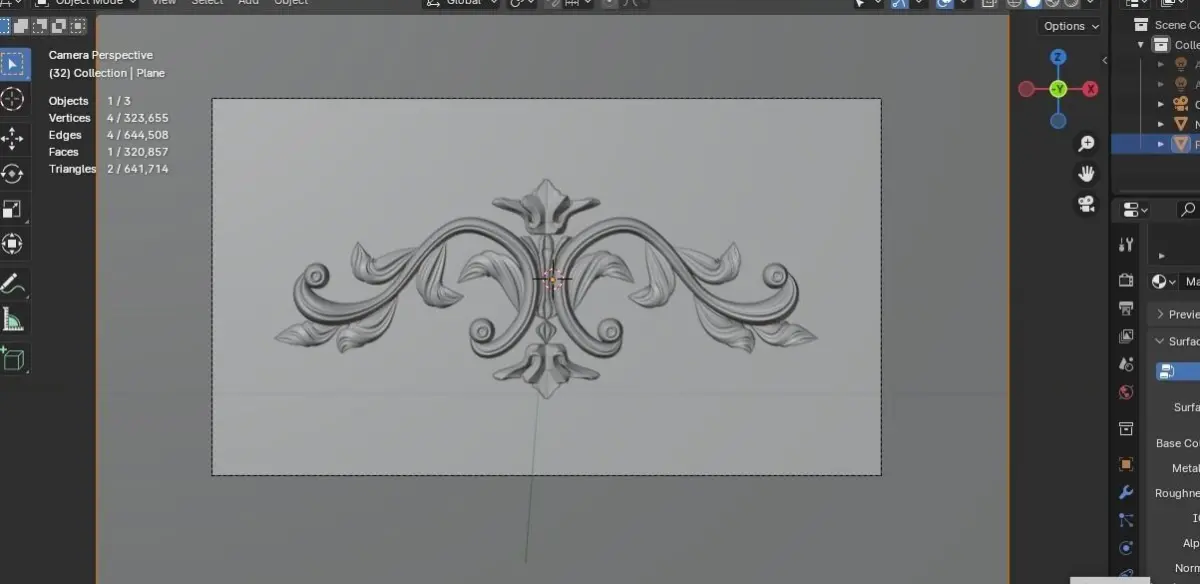Viewport: 1200px width, 584px height.
Task: Activate the Add Cube tool
Action: coord(13,359)
